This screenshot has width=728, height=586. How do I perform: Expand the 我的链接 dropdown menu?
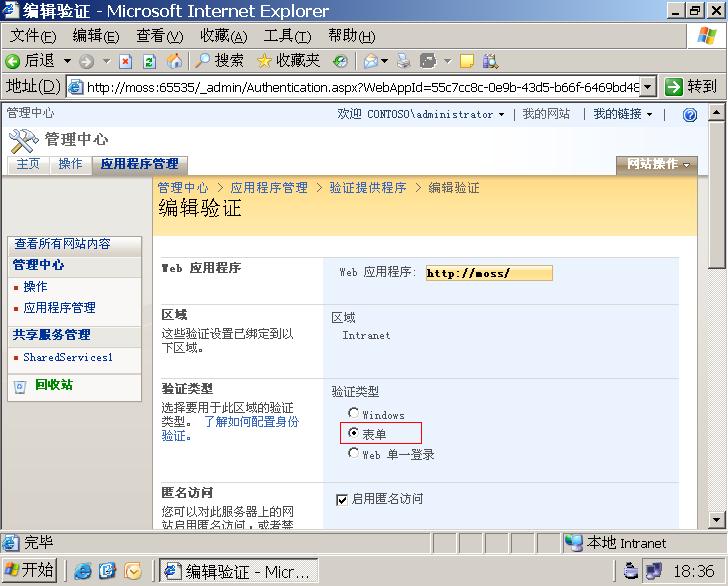pyautogui.click(x=622, y=114)
